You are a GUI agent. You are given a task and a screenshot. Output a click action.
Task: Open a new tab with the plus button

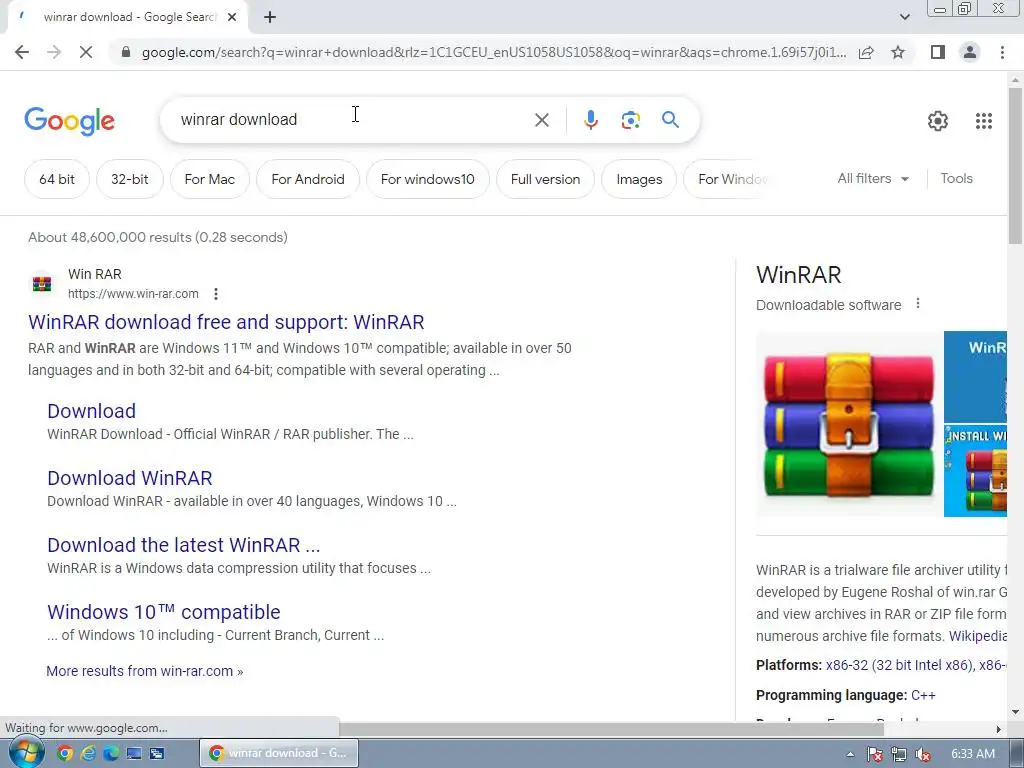270,17
